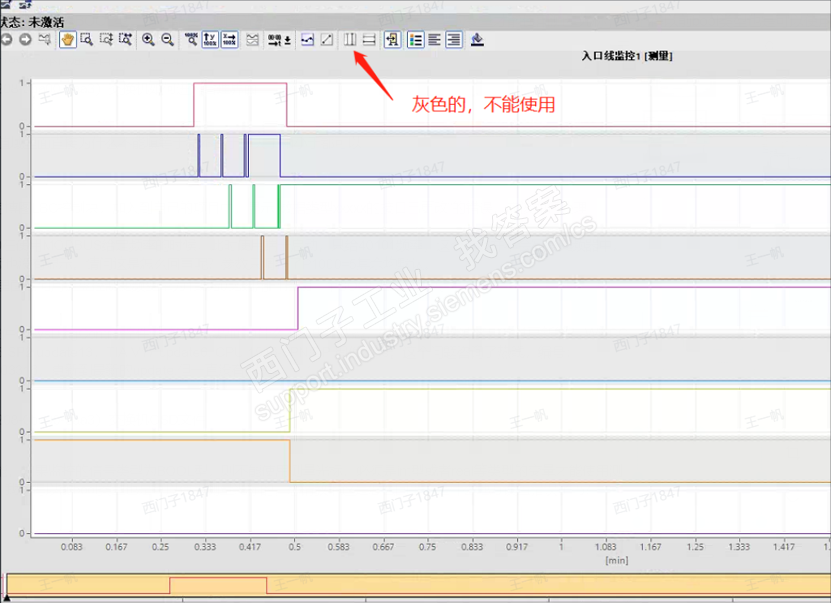
Task: Change the time axis unit
Action: coord(279,39)
